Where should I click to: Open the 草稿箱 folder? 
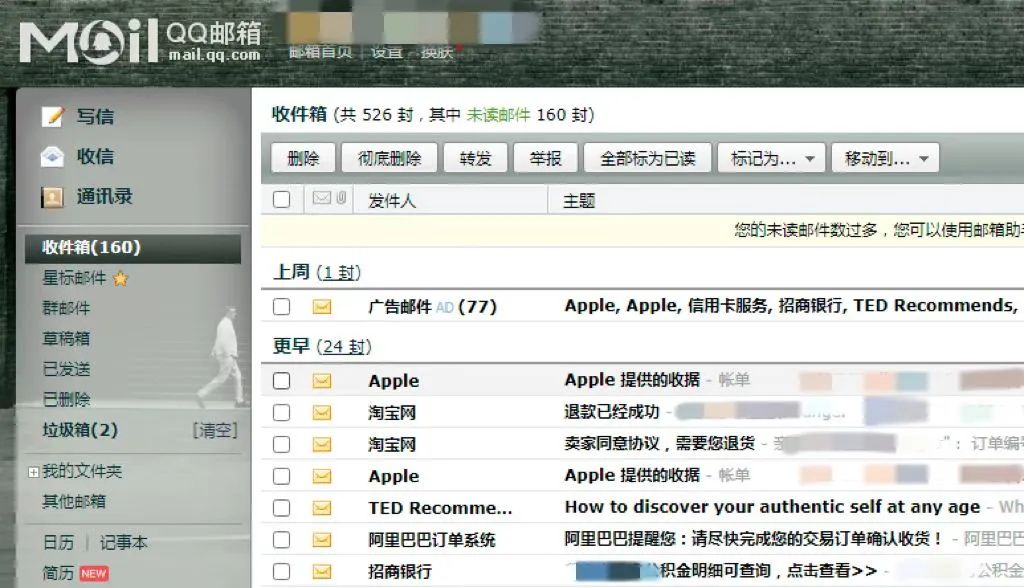click(x=67, y=338)
